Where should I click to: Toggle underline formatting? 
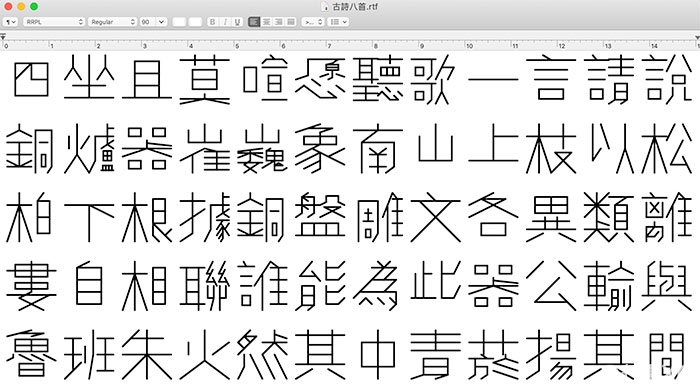pos(237,22)
